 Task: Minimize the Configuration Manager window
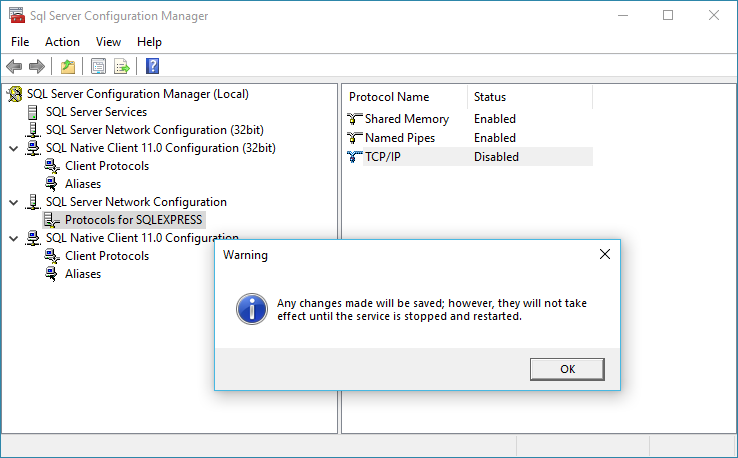point(623,15)
